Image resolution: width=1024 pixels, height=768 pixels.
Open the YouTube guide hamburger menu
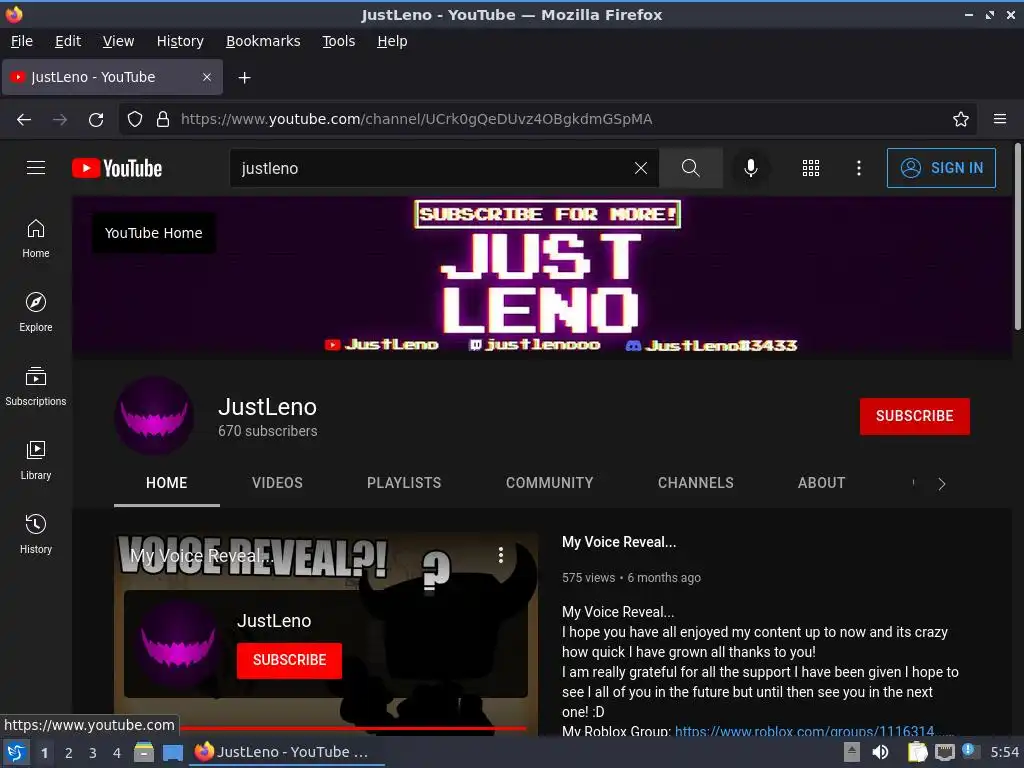click(36, 168)
